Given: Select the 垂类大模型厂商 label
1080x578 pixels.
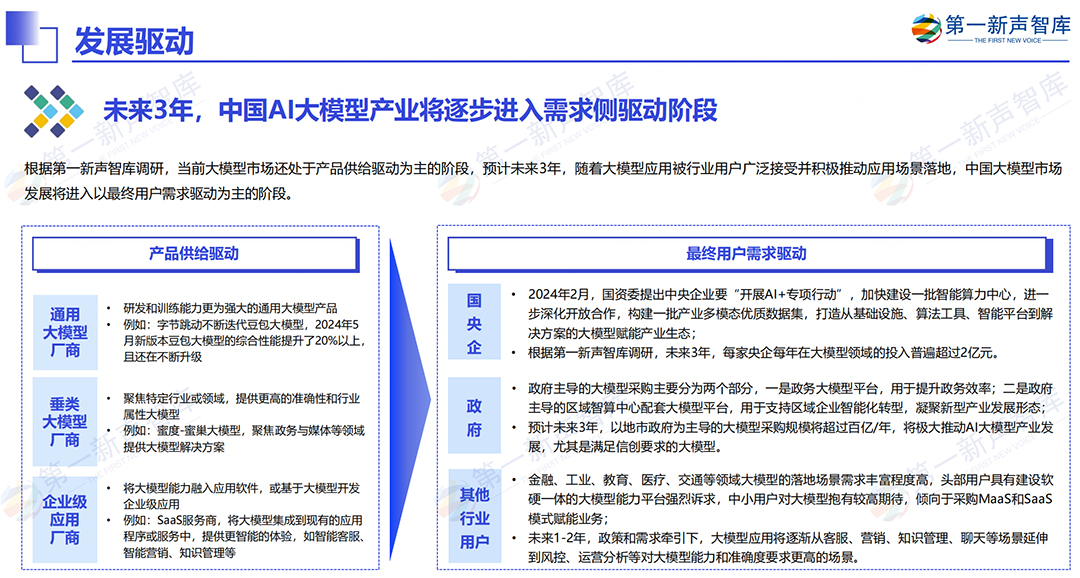Looking at the screenshot, I should [64, 421].
